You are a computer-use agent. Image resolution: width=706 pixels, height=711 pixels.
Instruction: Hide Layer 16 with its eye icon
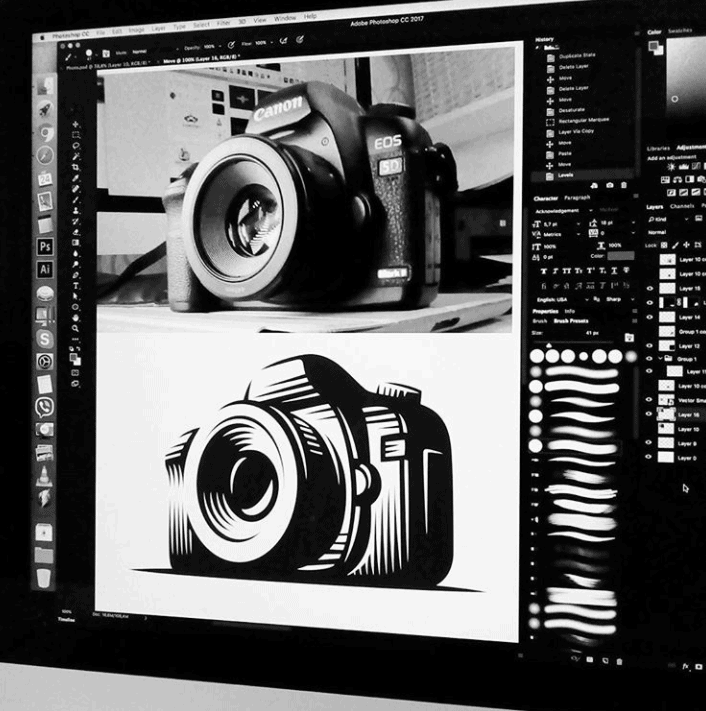pyautogui.click(x=649, y=414)
